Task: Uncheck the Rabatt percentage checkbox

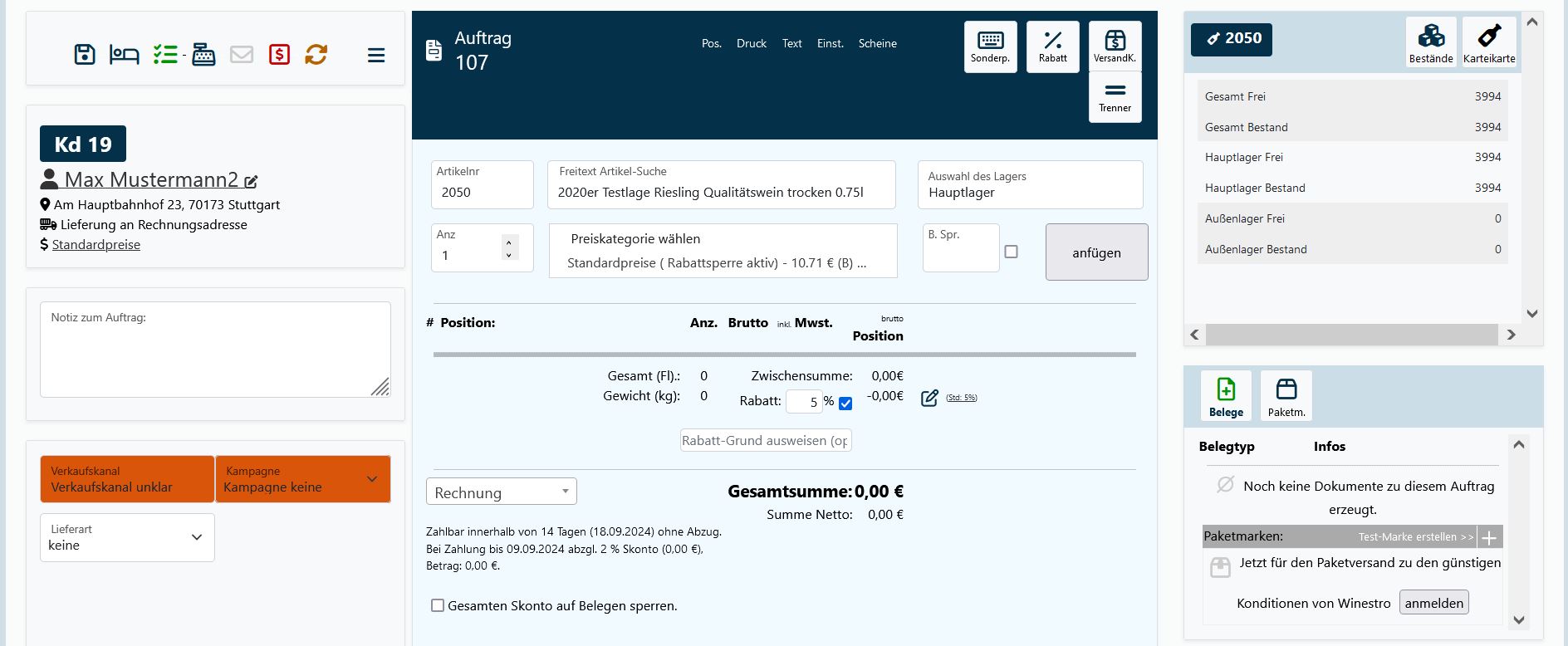Action: tap(845, 404)
